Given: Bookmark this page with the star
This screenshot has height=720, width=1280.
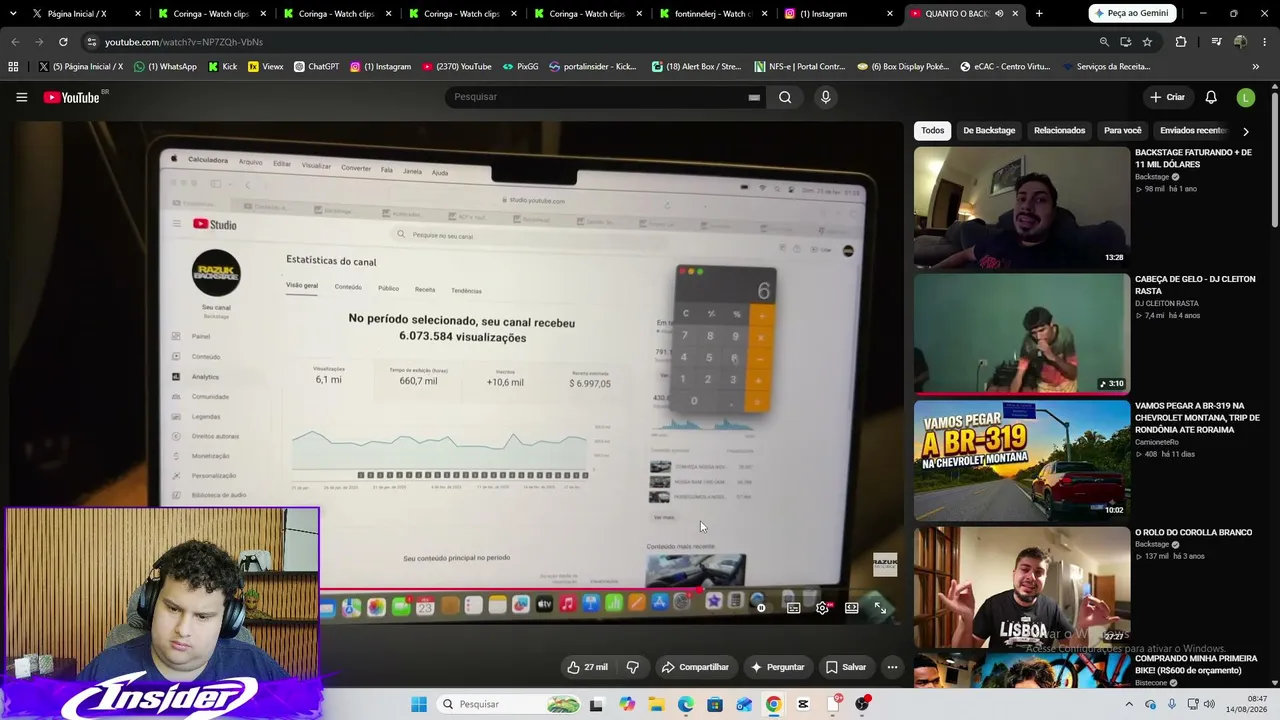Looking at the screenshot, I should pos(1147,42).
